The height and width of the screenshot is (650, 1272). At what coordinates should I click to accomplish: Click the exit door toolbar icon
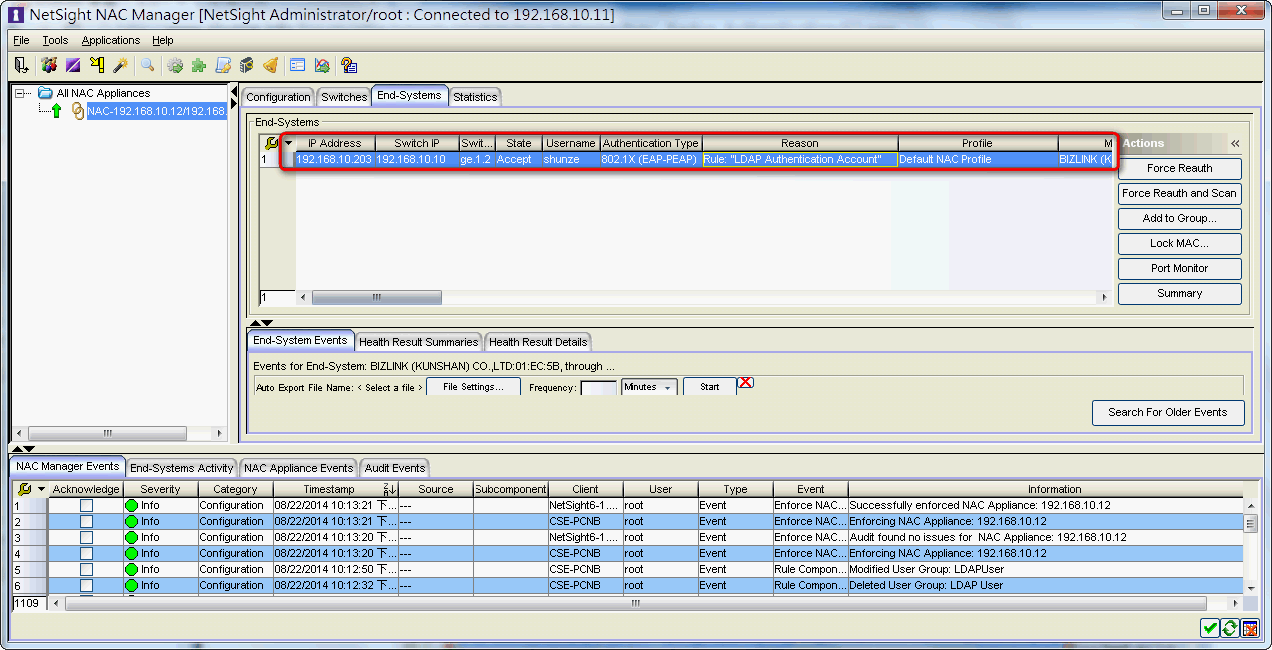coord(21,65)
